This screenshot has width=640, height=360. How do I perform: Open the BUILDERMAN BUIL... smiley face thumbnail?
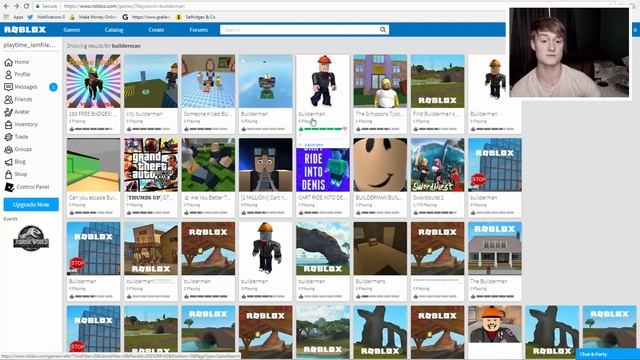point(380,165)
